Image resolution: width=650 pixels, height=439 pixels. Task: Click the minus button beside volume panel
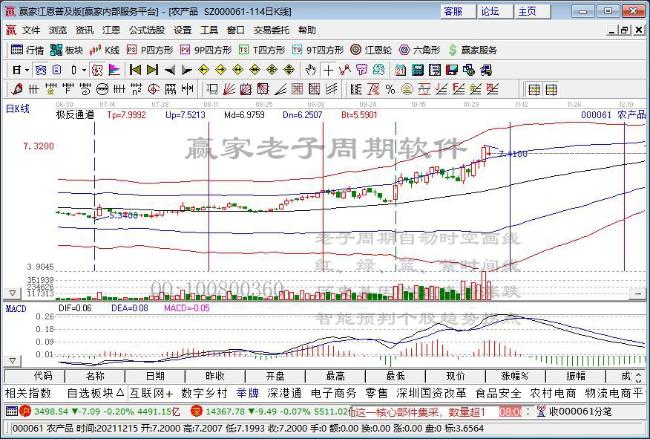(637, 293)
